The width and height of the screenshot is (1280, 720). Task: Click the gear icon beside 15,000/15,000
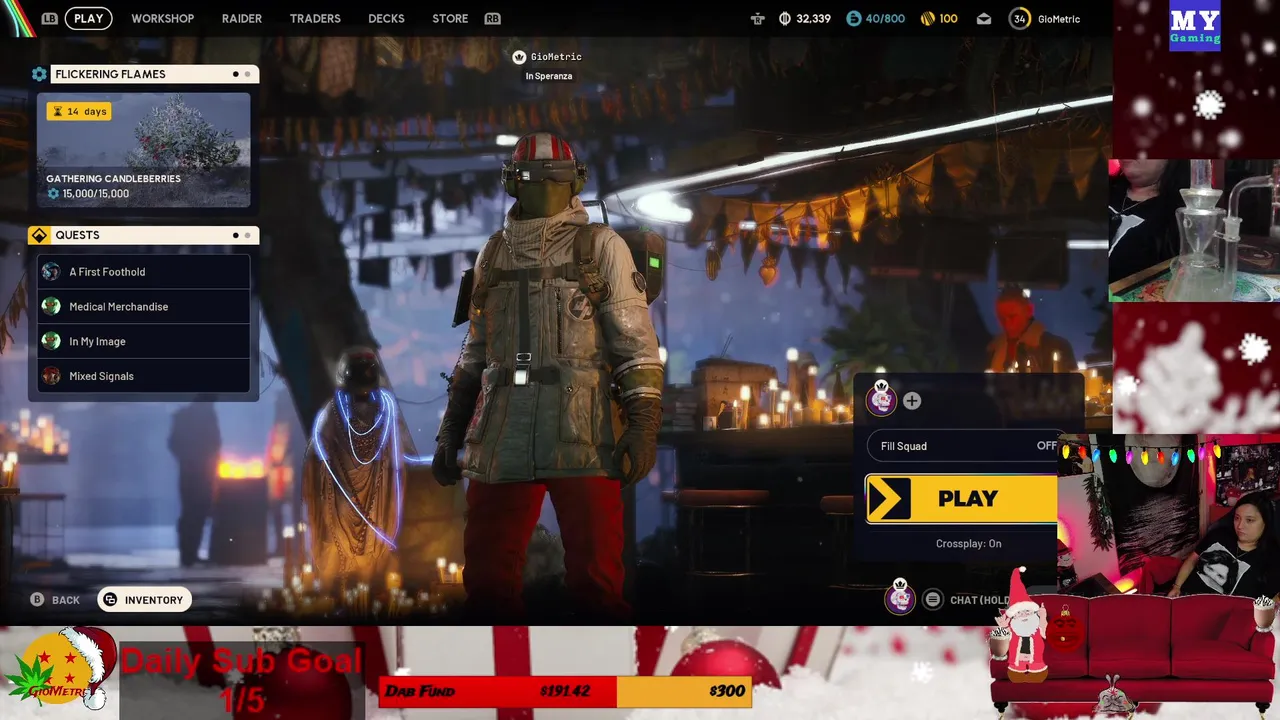53,194
